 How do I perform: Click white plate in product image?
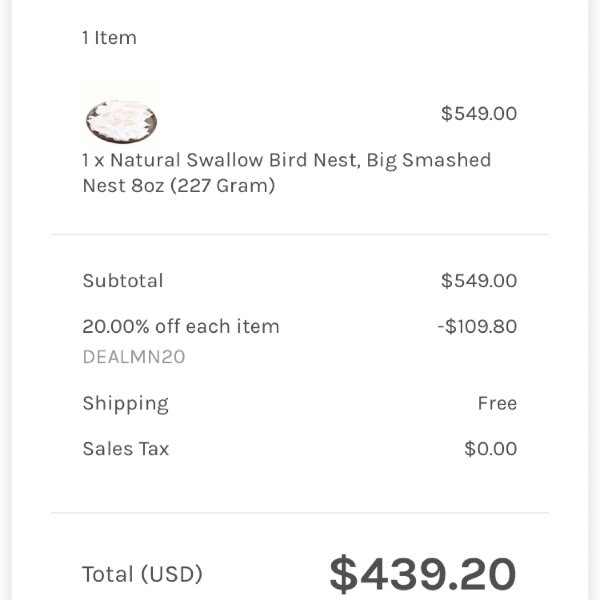(122, 121)
